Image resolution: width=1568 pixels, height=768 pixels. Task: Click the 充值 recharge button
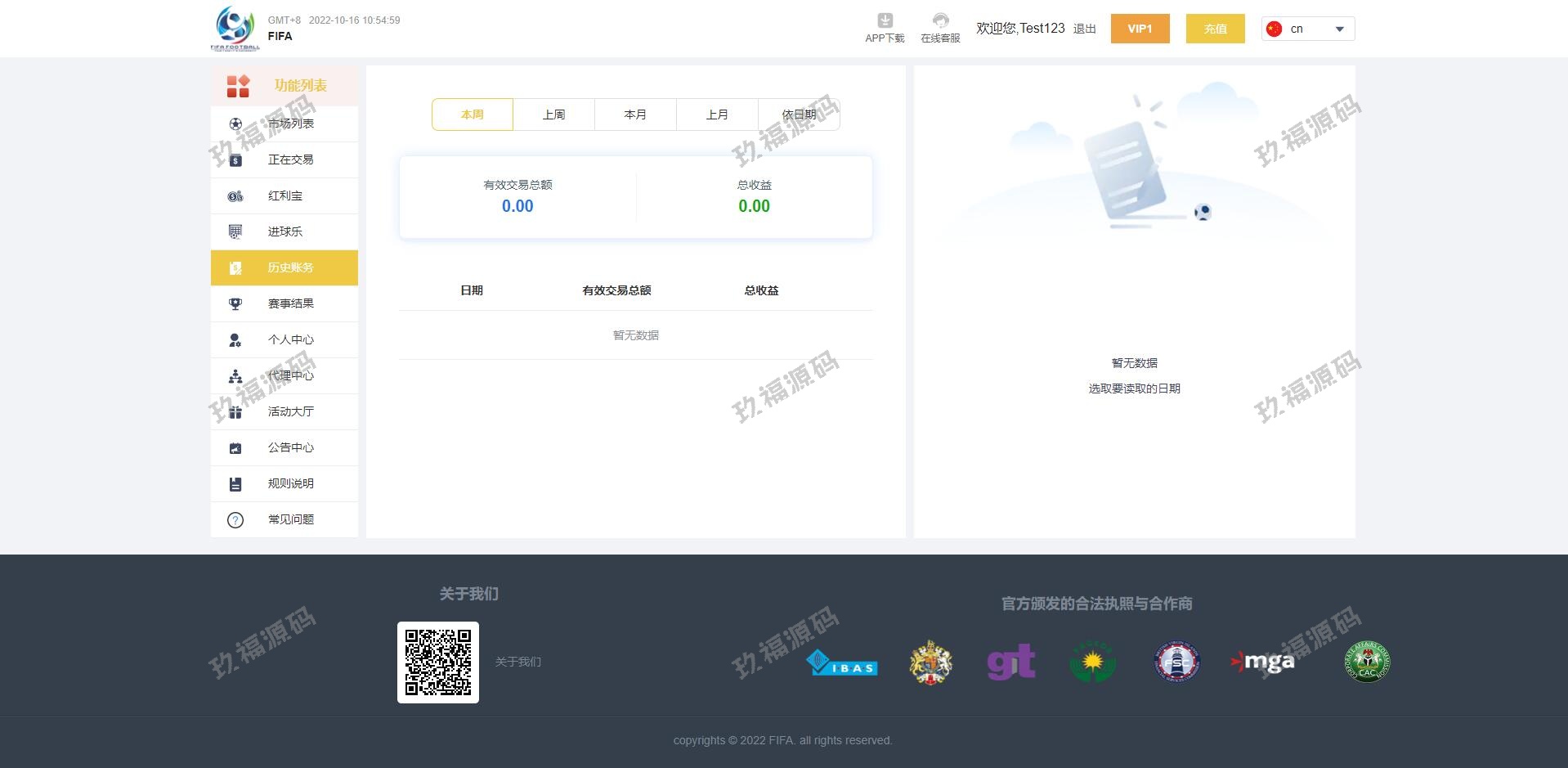pyautogui.click(x=1215, y=29)
